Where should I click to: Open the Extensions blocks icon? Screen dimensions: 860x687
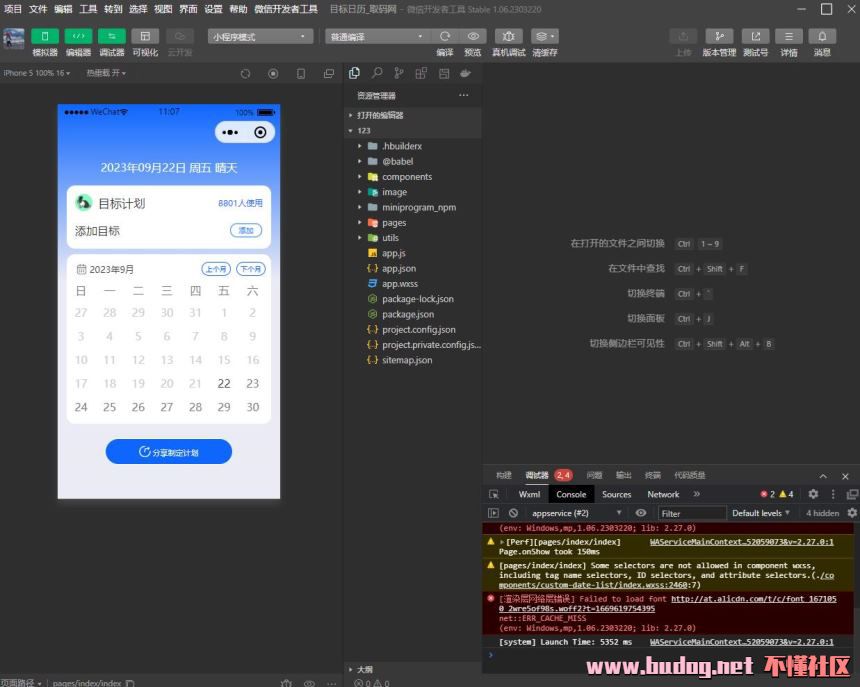coord(421,73)
